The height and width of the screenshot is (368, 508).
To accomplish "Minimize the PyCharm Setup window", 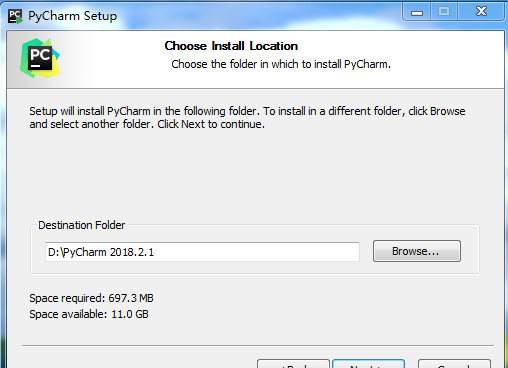I will (x=417, y=12).
